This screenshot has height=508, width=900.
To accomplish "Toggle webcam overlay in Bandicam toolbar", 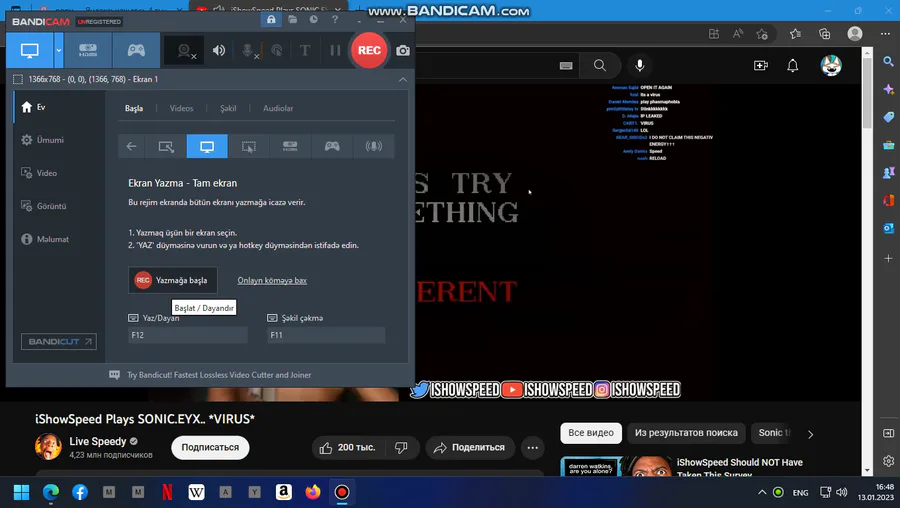I will pos(184,51).
